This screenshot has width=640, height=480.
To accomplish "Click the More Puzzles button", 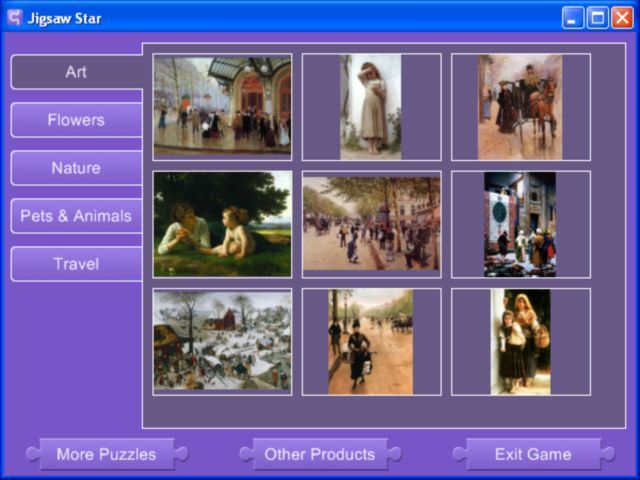I will (x=106, y=454).
